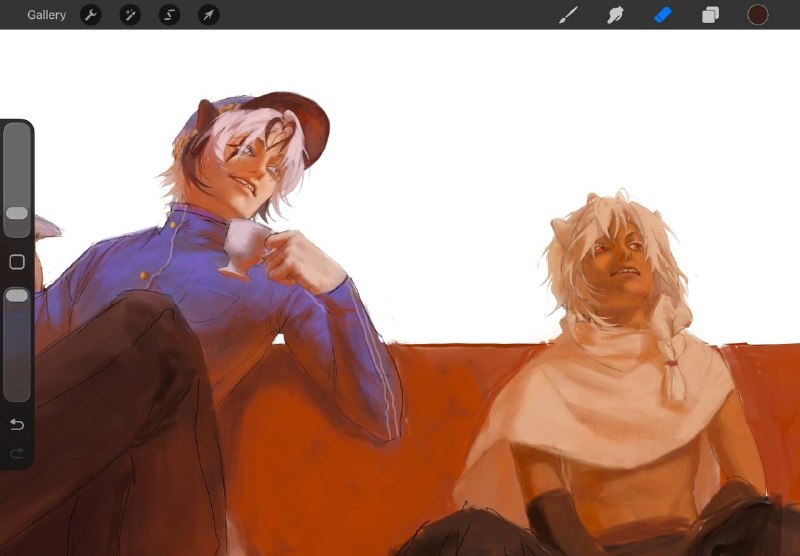800x556 pixels.
Task: Open the dark red active color swatch
Action: pyautogui.click(x=758, y=15)
